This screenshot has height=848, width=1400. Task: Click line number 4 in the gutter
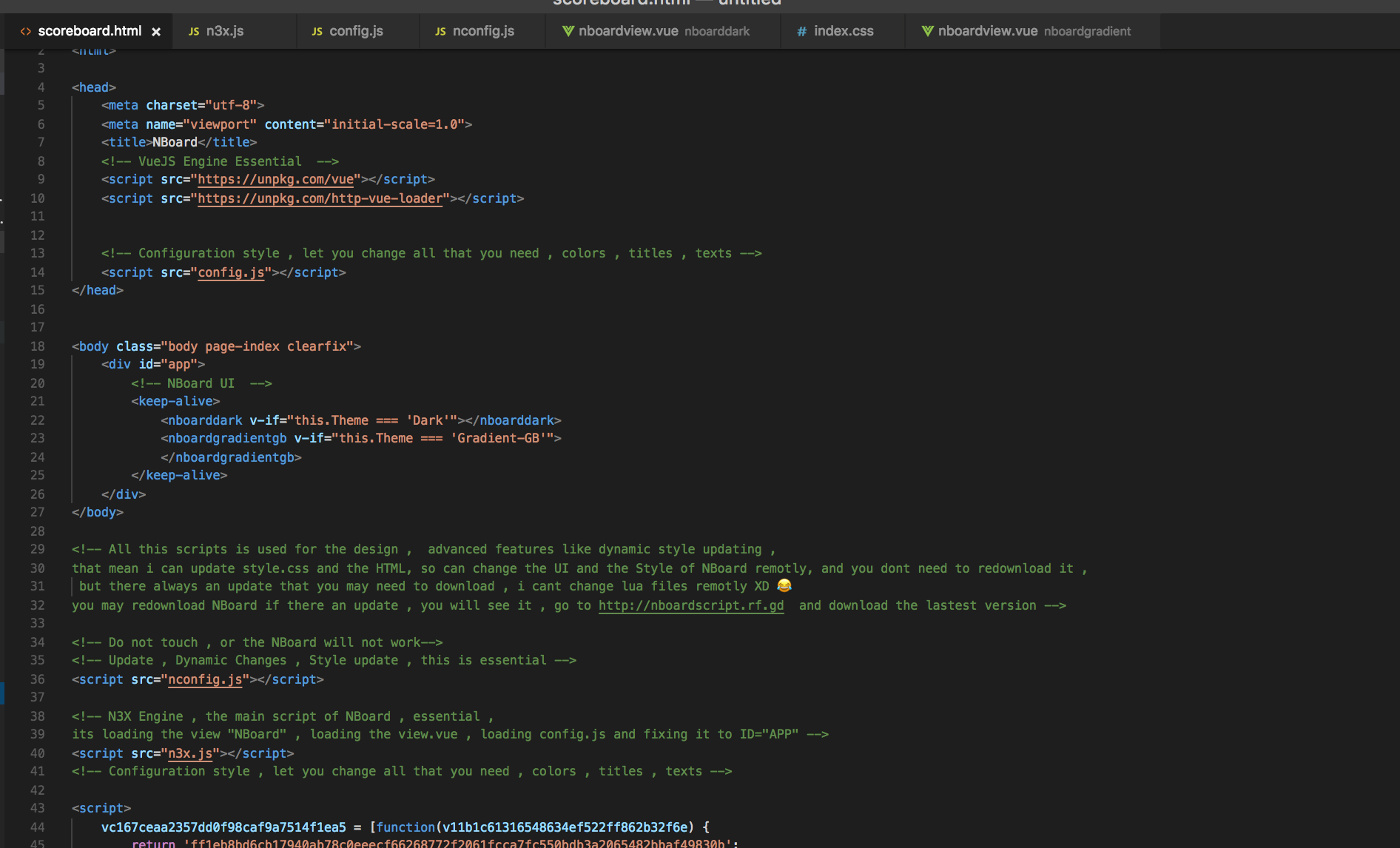click(x=41, y=87)
